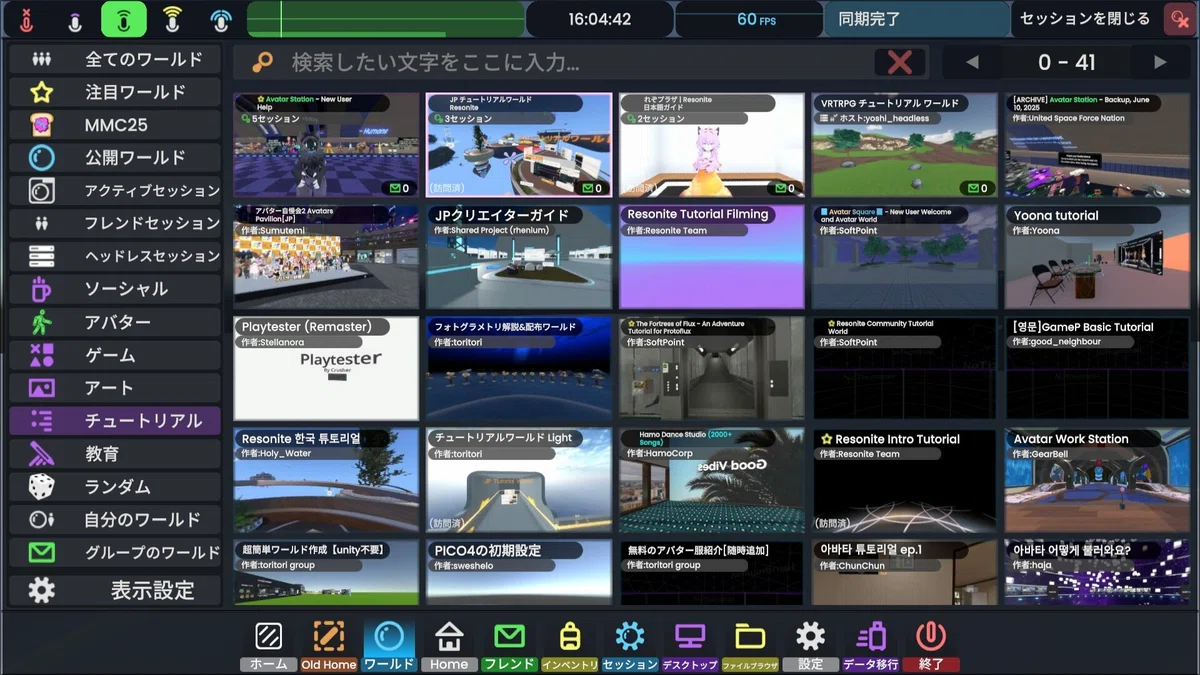Viewport: 1200px width, 675px height.
Task: Open Playtester (Remaster) world
Action: (x=326, y=369)
